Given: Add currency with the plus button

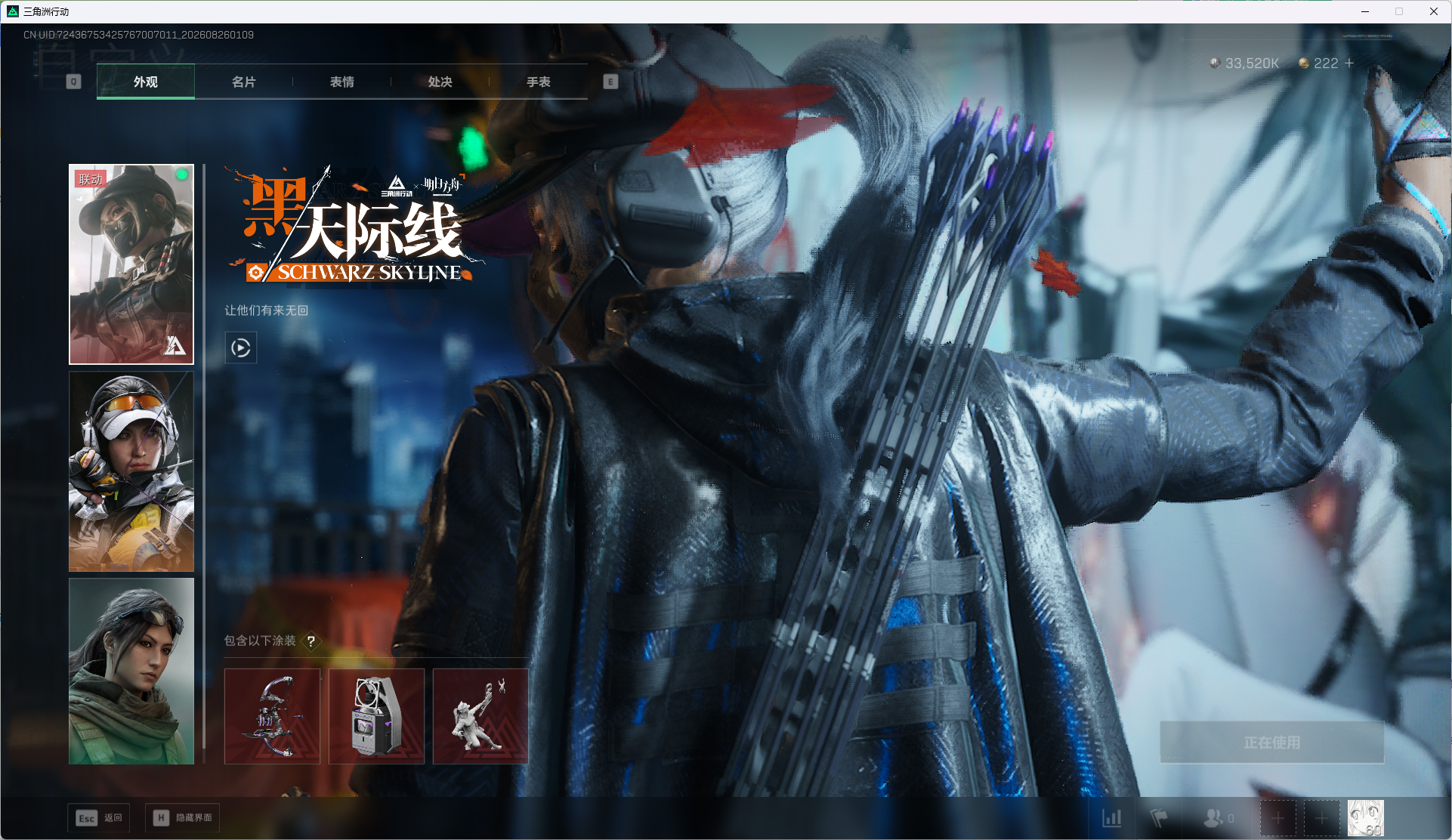Looking at the screenshot, I should pos(1349,63).
